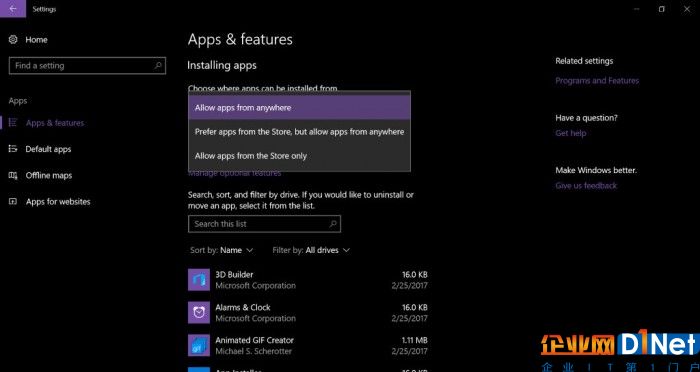The image size is (700, 372).
Task: Click the Default apps sidebar icon
Action: tap(13, 149)
